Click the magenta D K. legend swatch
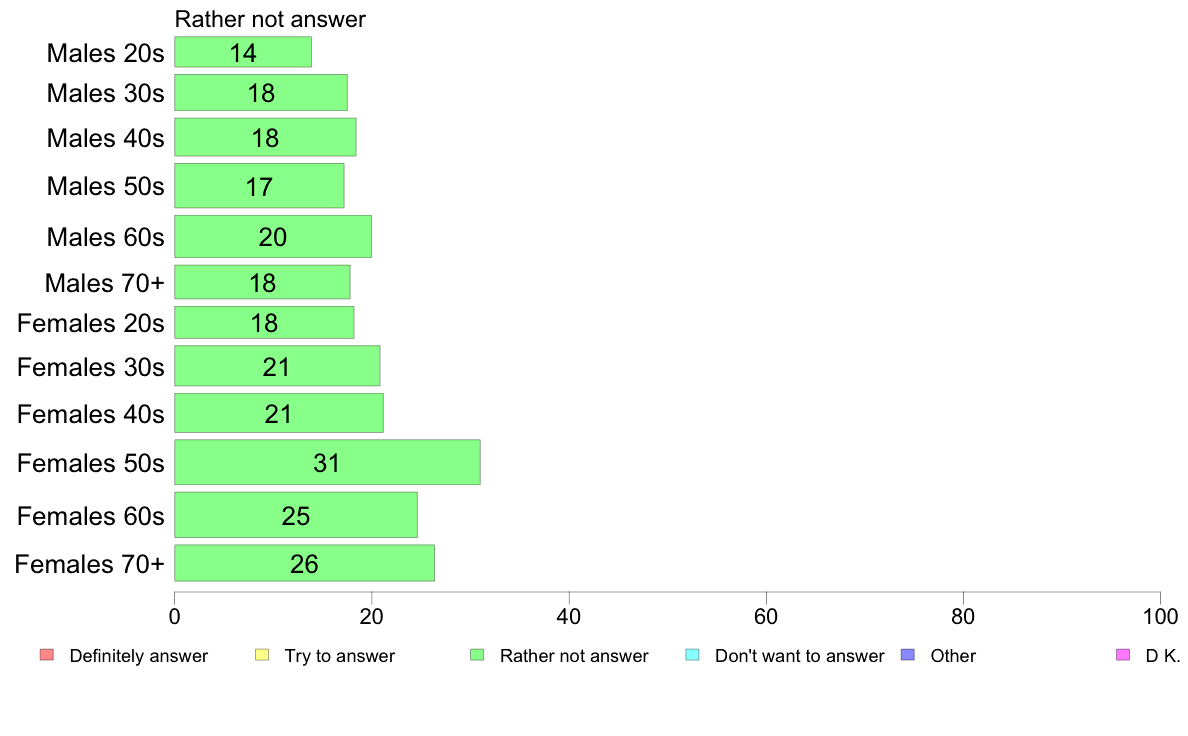The width and height of the screenshot is (1188, 736). pos(1122,655)
